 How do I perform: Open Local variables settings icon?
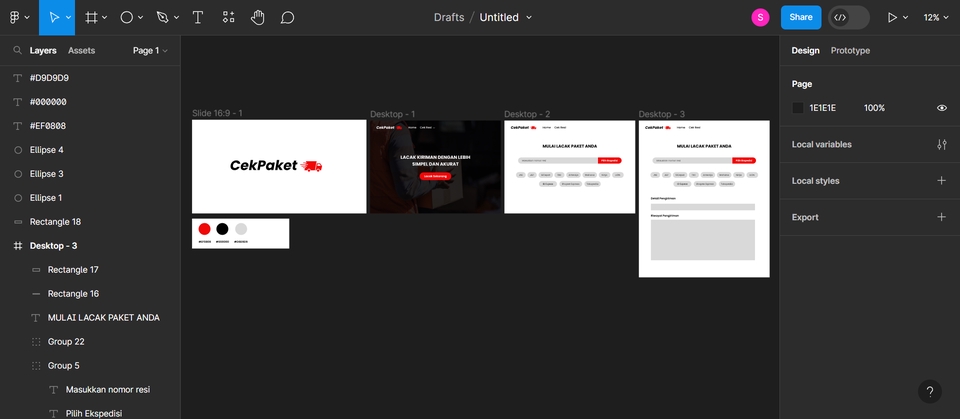point(942,145)
